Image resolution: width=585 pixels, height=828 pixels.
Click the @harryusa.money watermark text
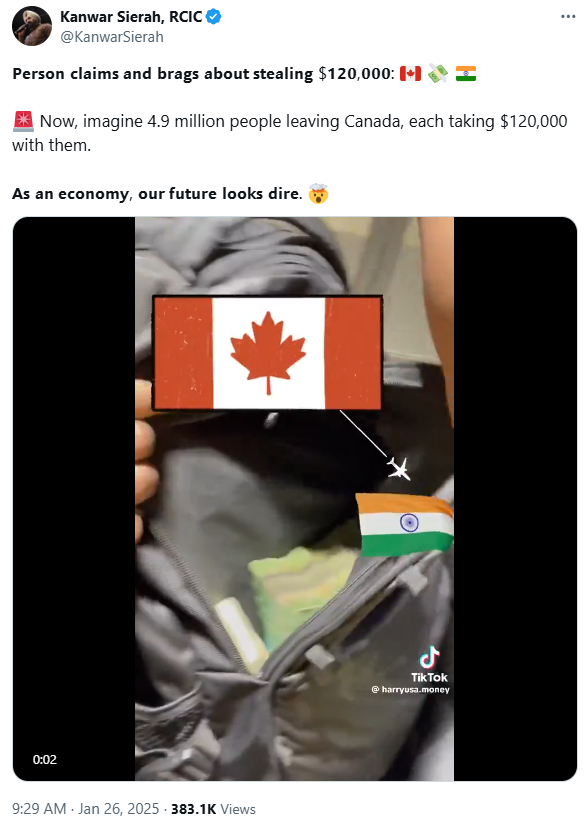click(410, 690)
